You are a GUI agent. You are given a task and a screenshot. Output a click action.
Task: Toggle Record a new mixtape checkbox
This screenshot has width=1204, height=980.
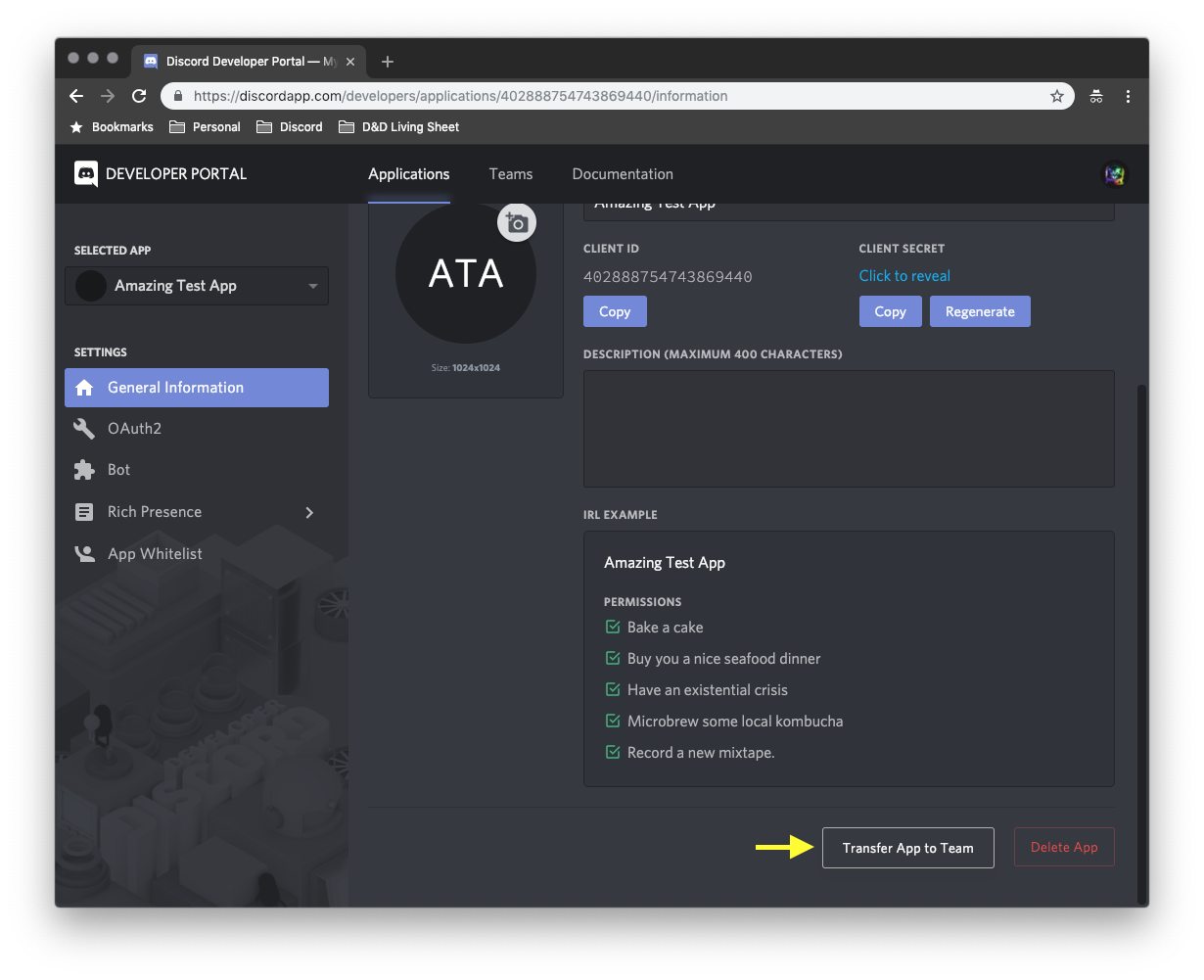(x=613, y=752)
